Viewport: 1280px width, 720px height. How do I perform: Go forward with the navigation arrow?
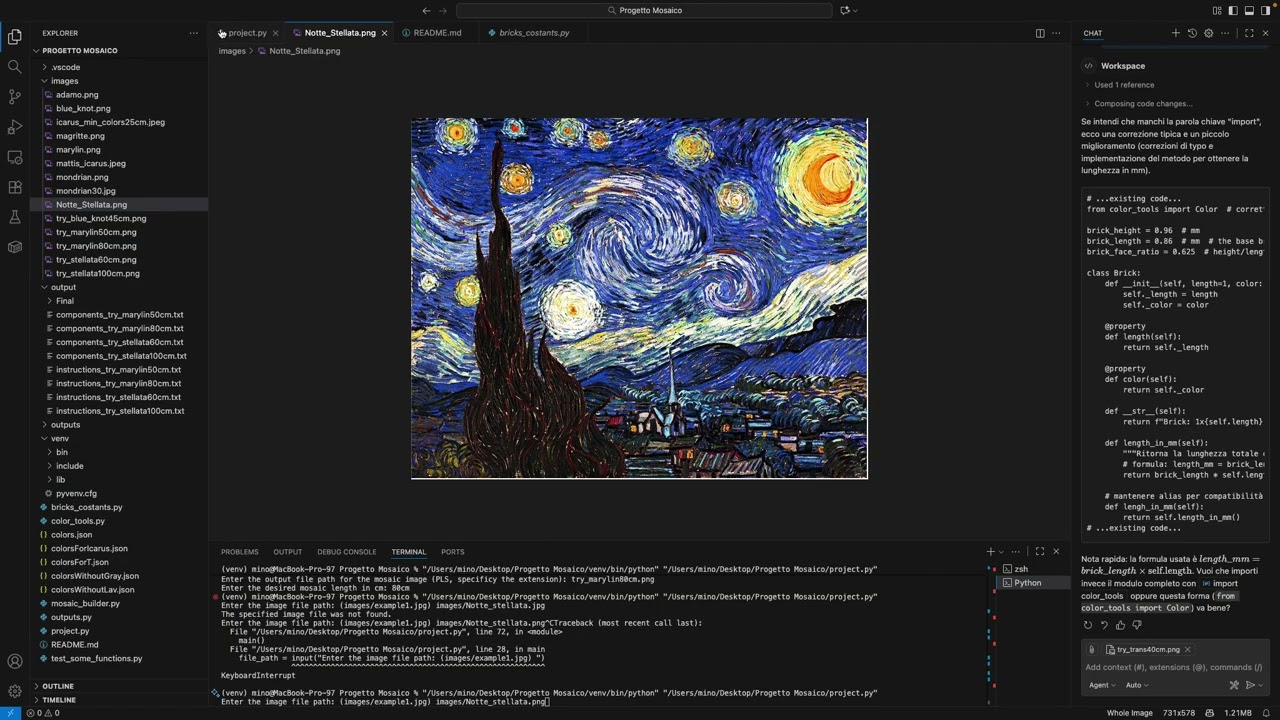(x=444, y=10)
